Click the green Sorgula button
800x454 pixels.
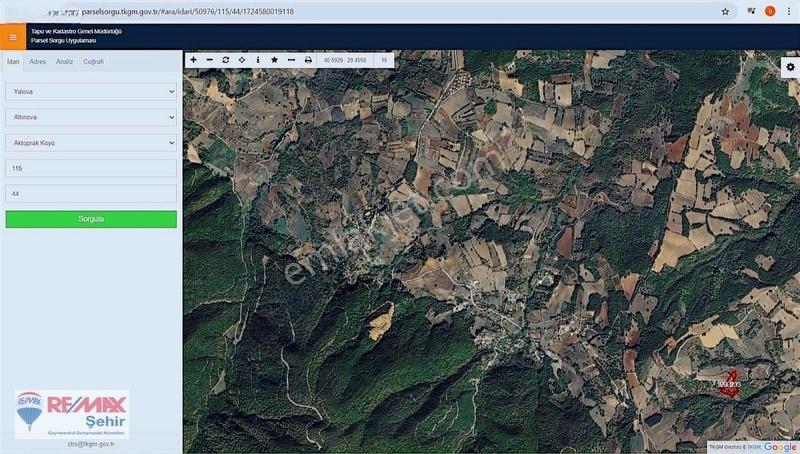click(91, 219)
